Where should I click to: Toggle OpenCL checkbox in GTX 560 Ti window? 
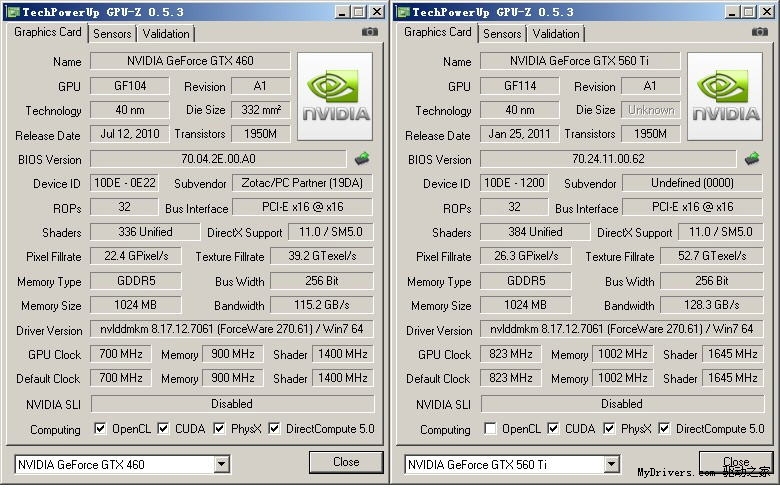[x=490, y=429]
